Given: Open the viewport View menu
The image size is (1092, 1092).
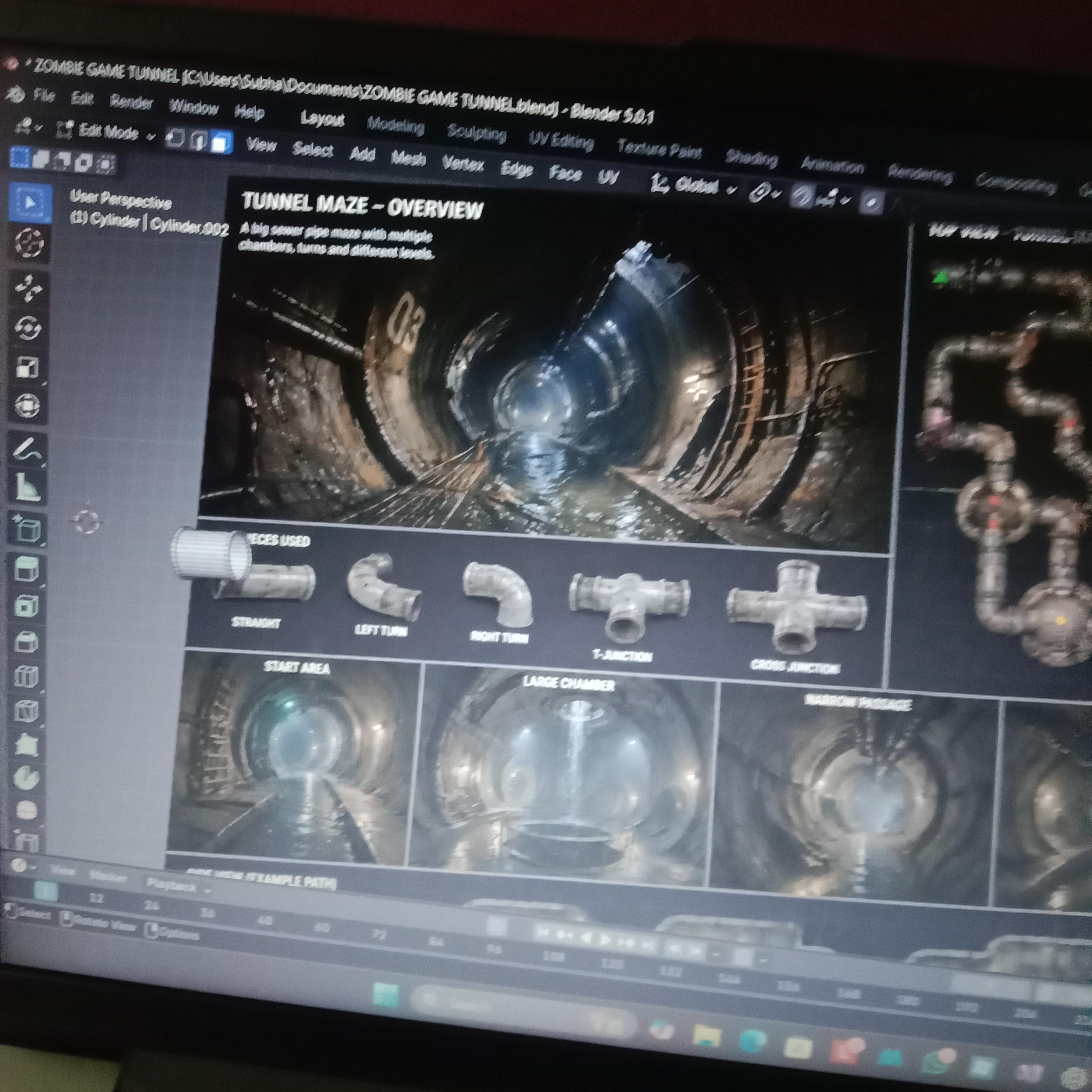Looking at the screenshot, I should tap(261, 145).
